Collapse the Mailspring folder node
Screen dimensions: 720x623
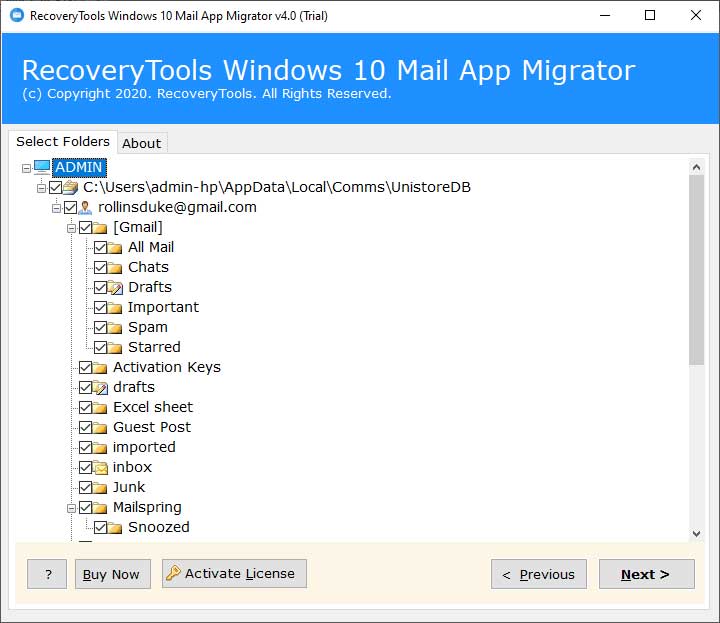click(72, 507)
